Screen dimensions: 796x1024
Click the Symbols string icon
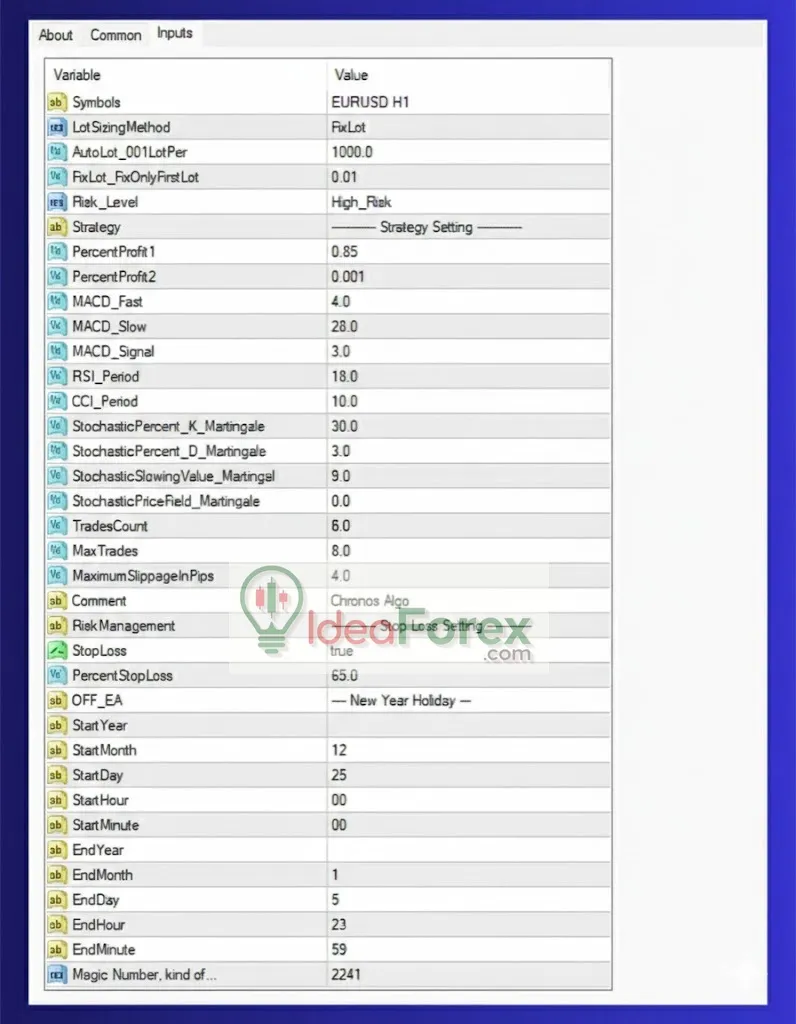click(57, 103)
